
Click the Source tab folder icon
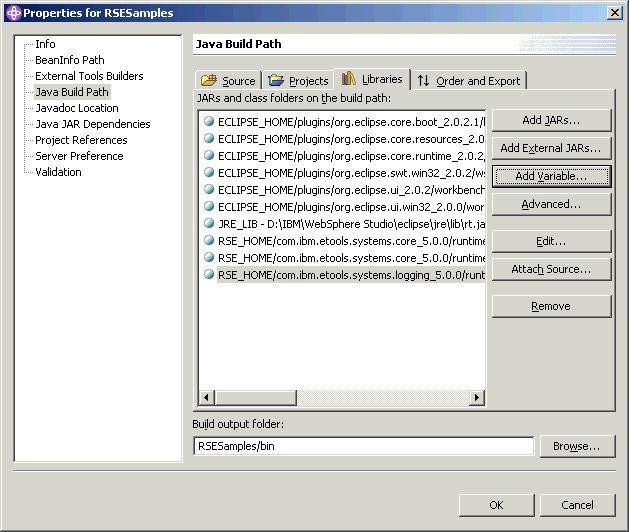(209, 81)
